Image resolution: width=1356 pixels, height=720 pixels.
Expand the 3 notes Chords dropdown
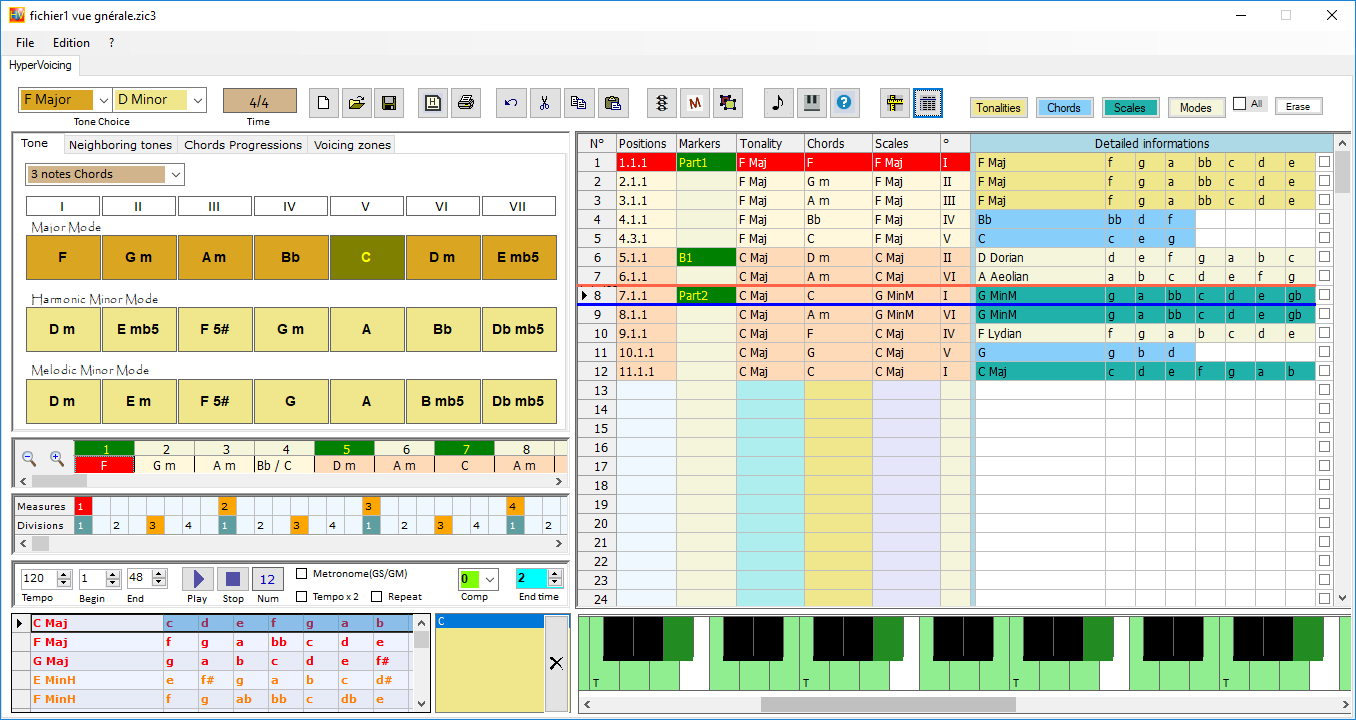click(x=176, y=174)
